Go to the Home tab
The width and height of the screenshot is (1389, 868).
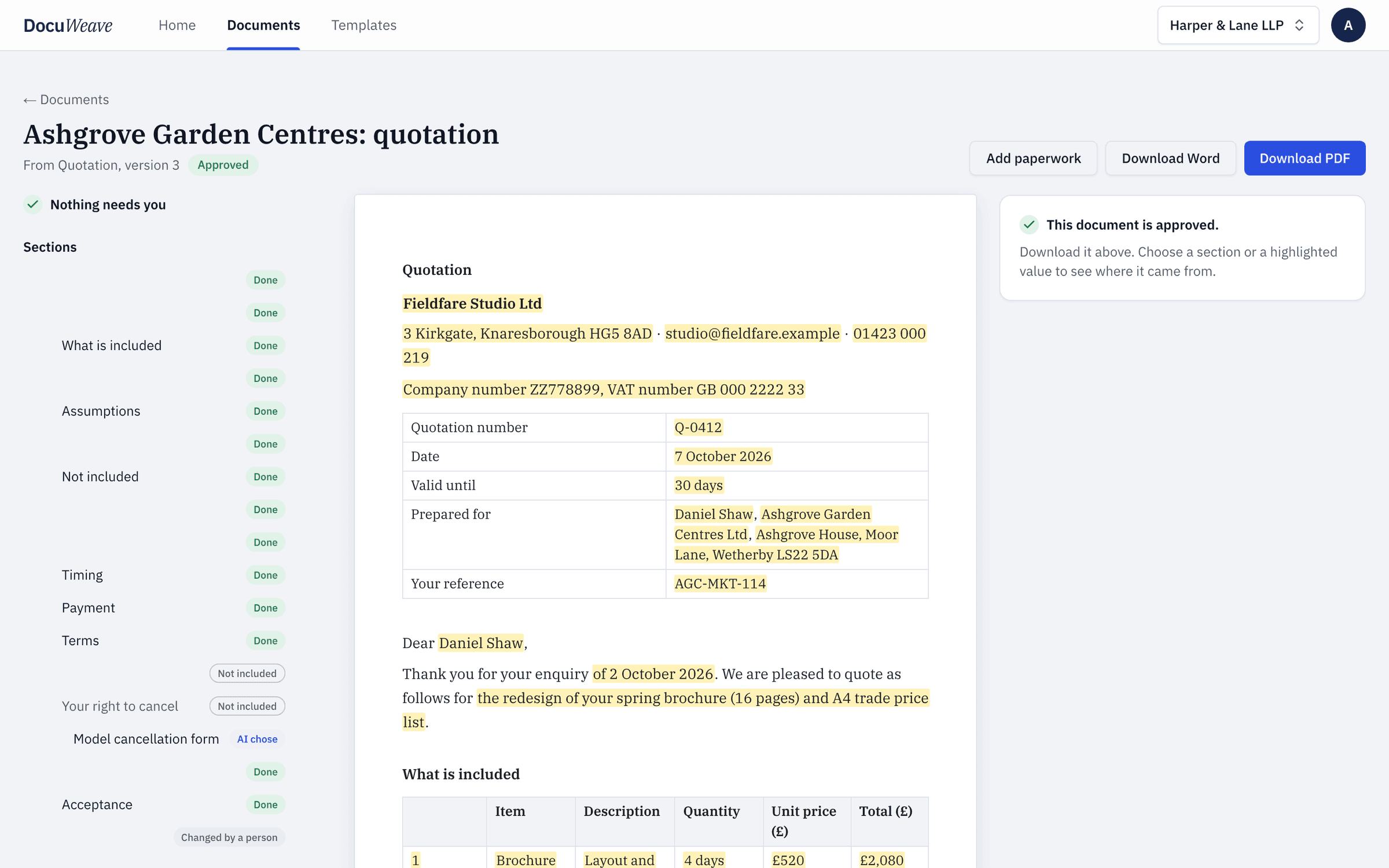(x=177, y=25)
